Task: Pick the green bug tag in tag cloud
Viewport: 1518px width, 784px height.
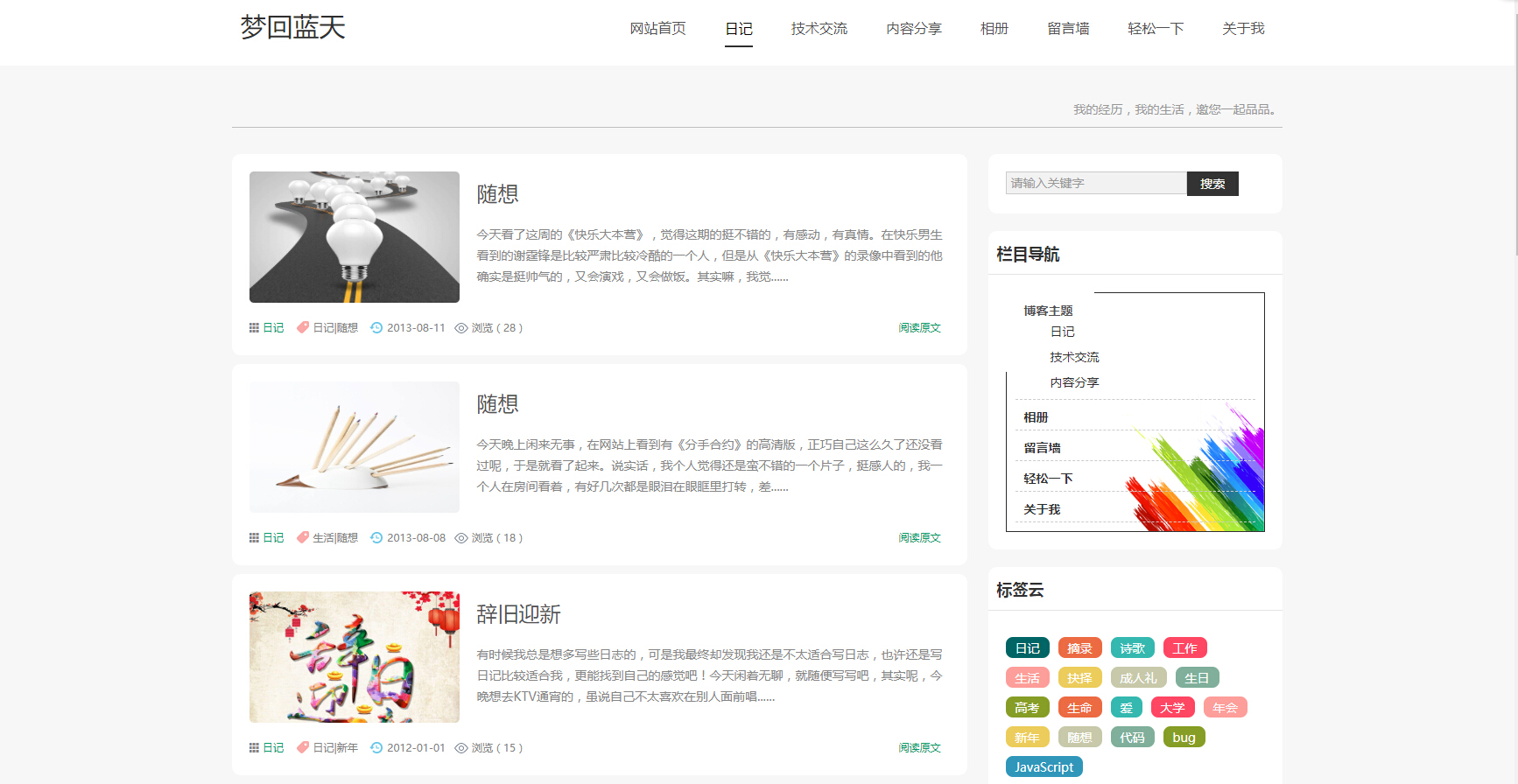Action: point(1184,738)
